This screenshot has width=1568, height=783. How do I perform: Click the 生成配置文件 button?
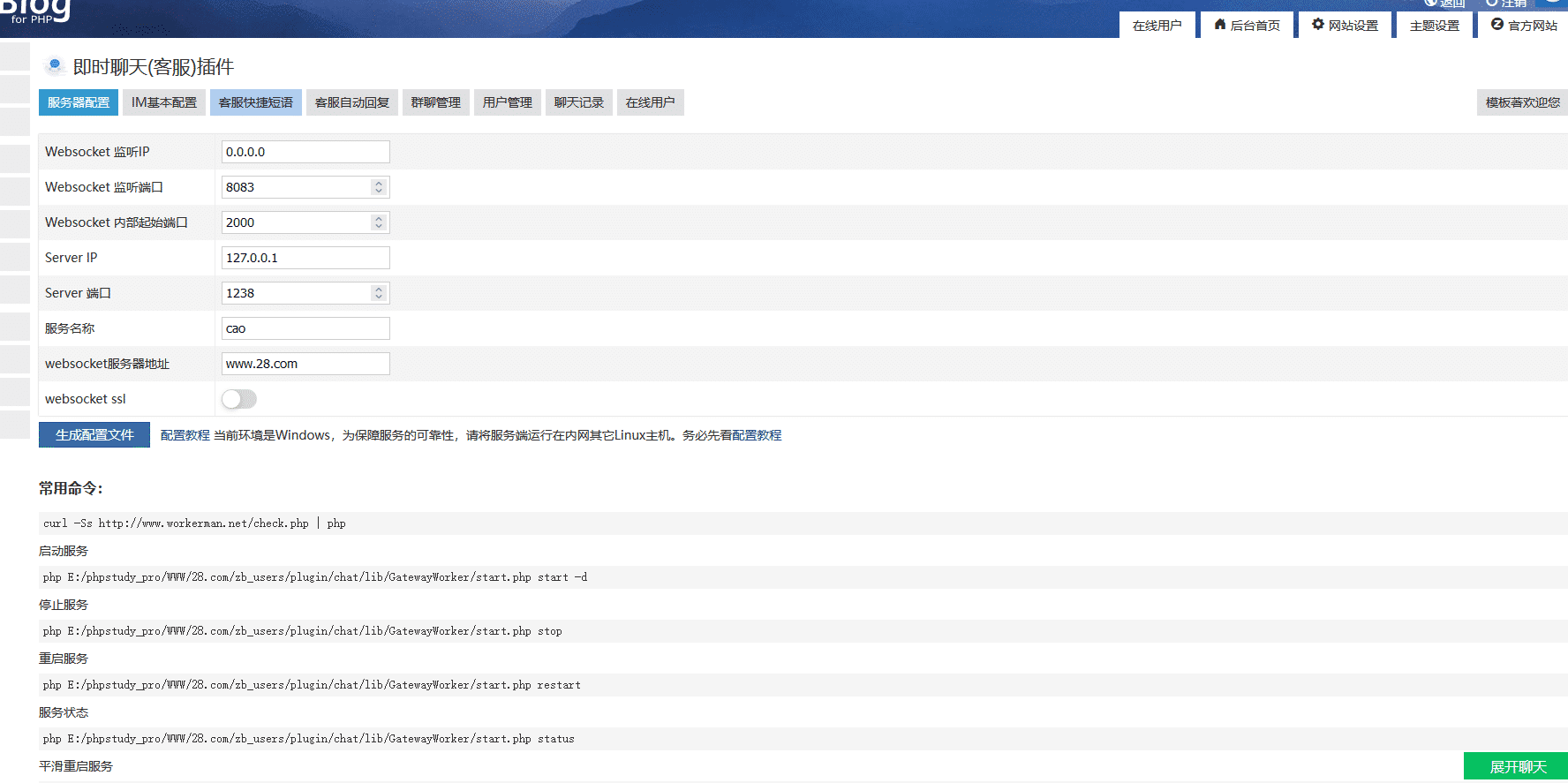(x=94, y=435)
